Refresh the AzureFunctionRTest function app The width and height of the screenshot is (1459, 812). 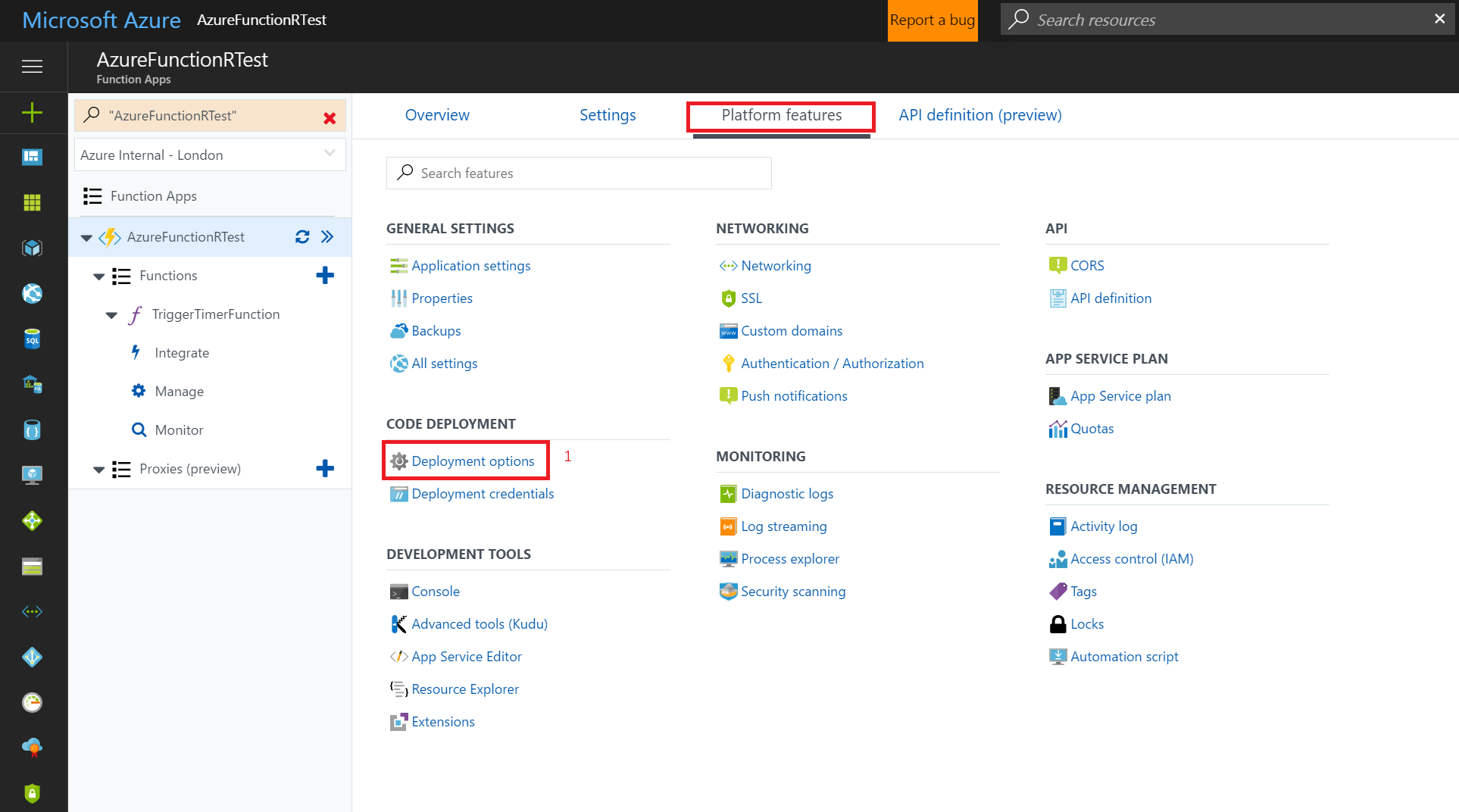(302, 237)
